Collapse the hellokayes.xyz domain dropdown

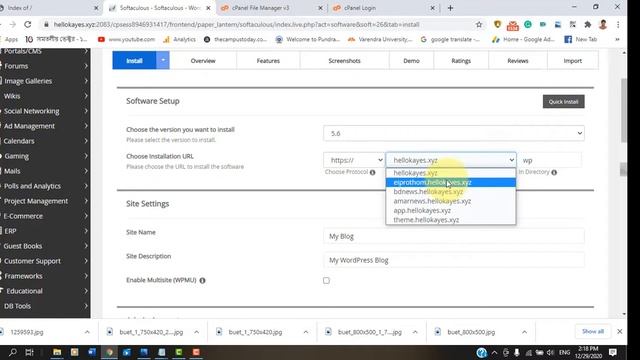tap(451, 160)
